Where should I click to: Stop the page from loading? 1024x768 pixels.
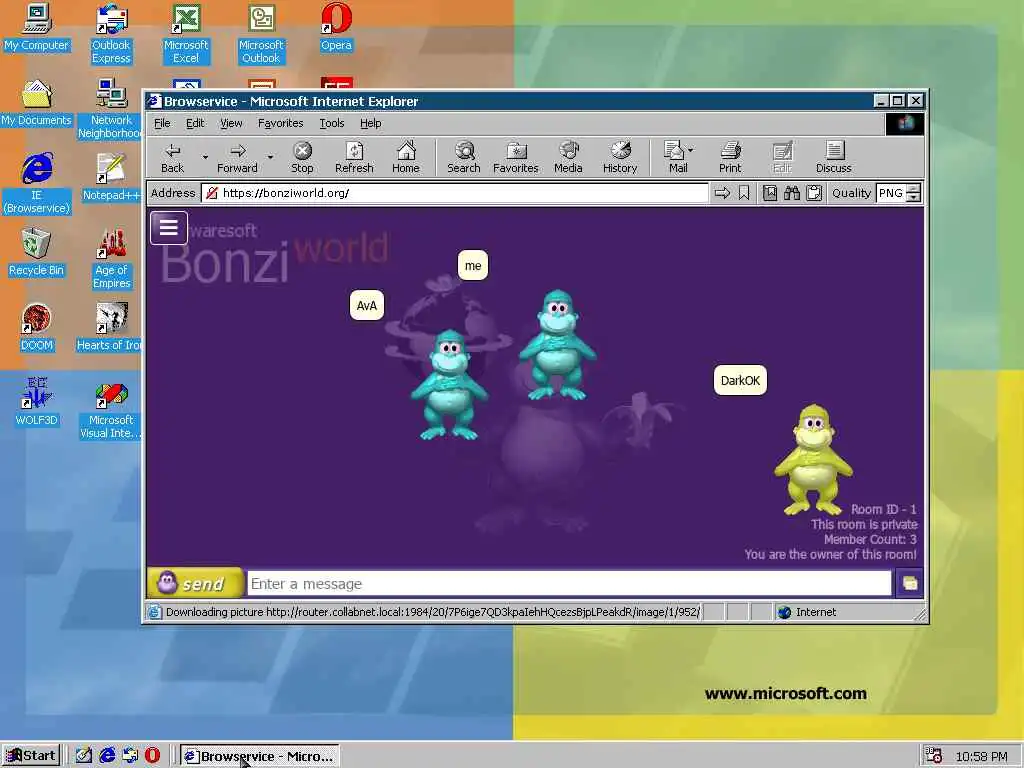click(x=302, y=157)
